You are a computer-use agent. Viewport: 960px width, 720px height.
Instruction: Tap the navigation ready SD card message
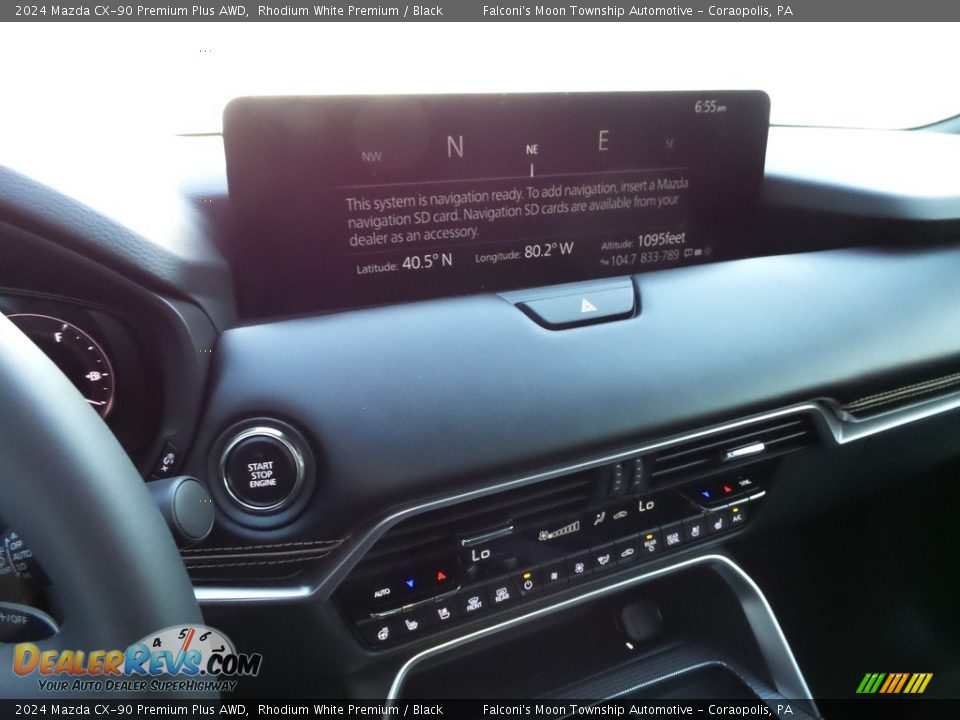[x=517, y=211]
